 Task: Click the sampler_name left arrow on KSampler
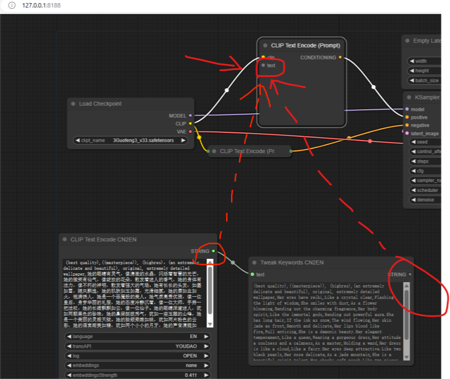pyautogui.click(x=414, y=180)
